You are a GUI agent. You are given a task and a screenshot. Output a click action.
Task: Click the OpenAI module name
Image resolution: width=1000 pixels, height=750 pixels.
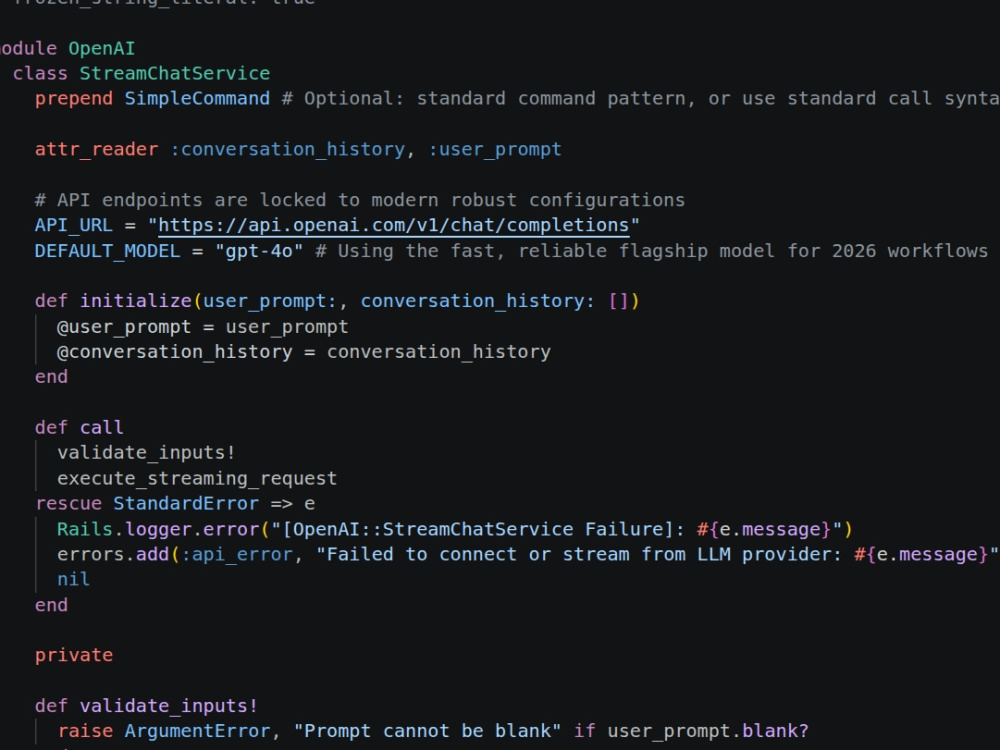click(x=101, y=48)
